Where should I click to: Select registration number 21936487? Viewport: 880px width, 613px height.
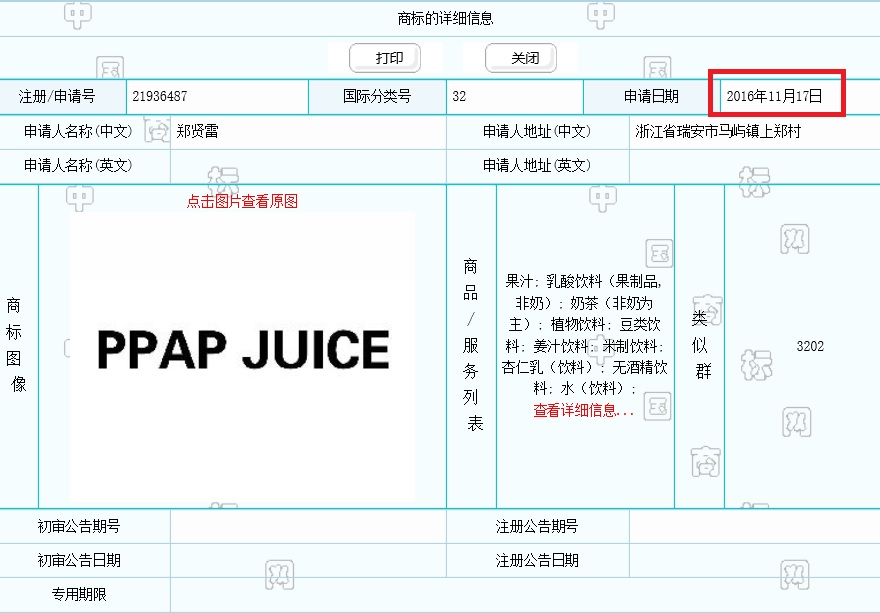click(x=160, y=97)
